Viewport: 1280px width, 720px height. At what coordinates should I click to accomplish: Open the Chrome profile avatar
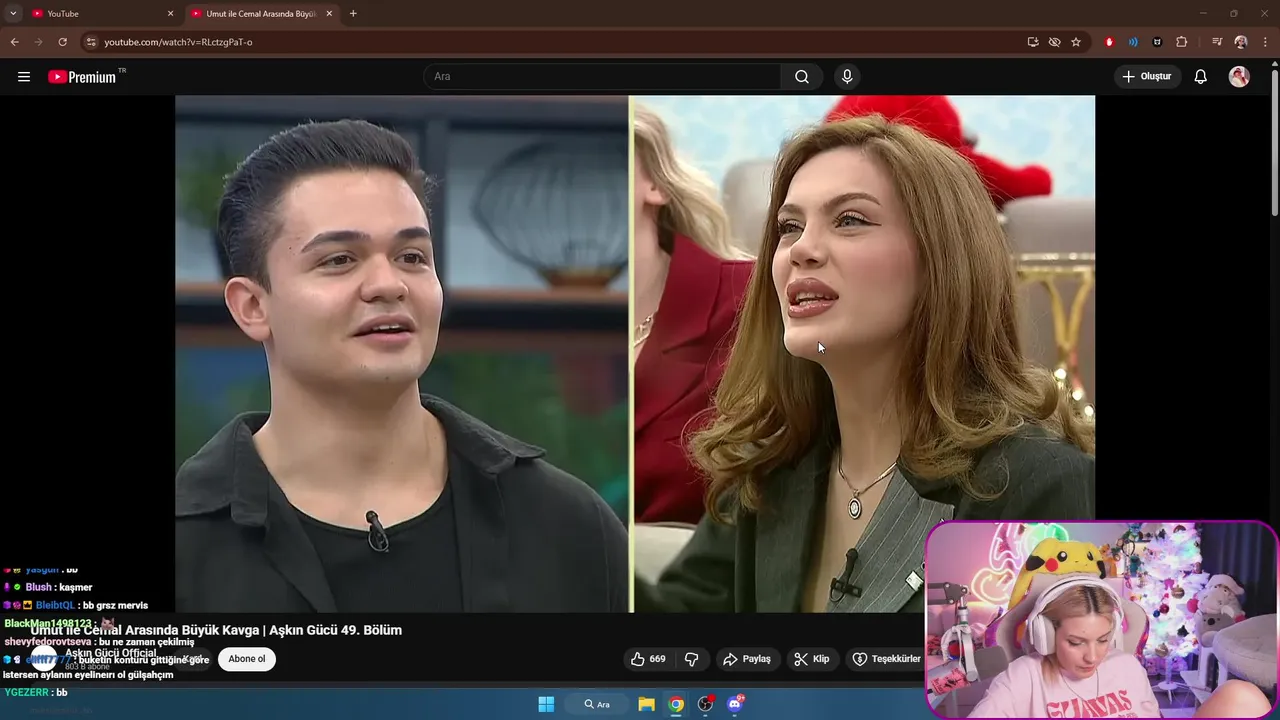click(1241, 42)
